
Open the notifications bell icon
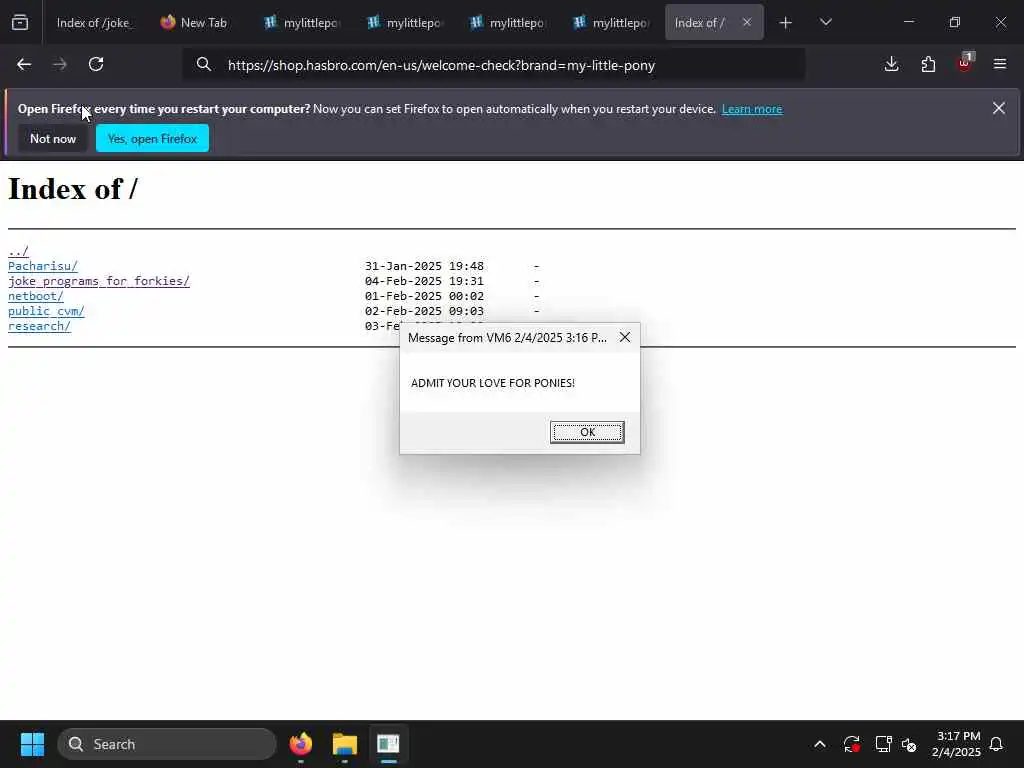997,744
